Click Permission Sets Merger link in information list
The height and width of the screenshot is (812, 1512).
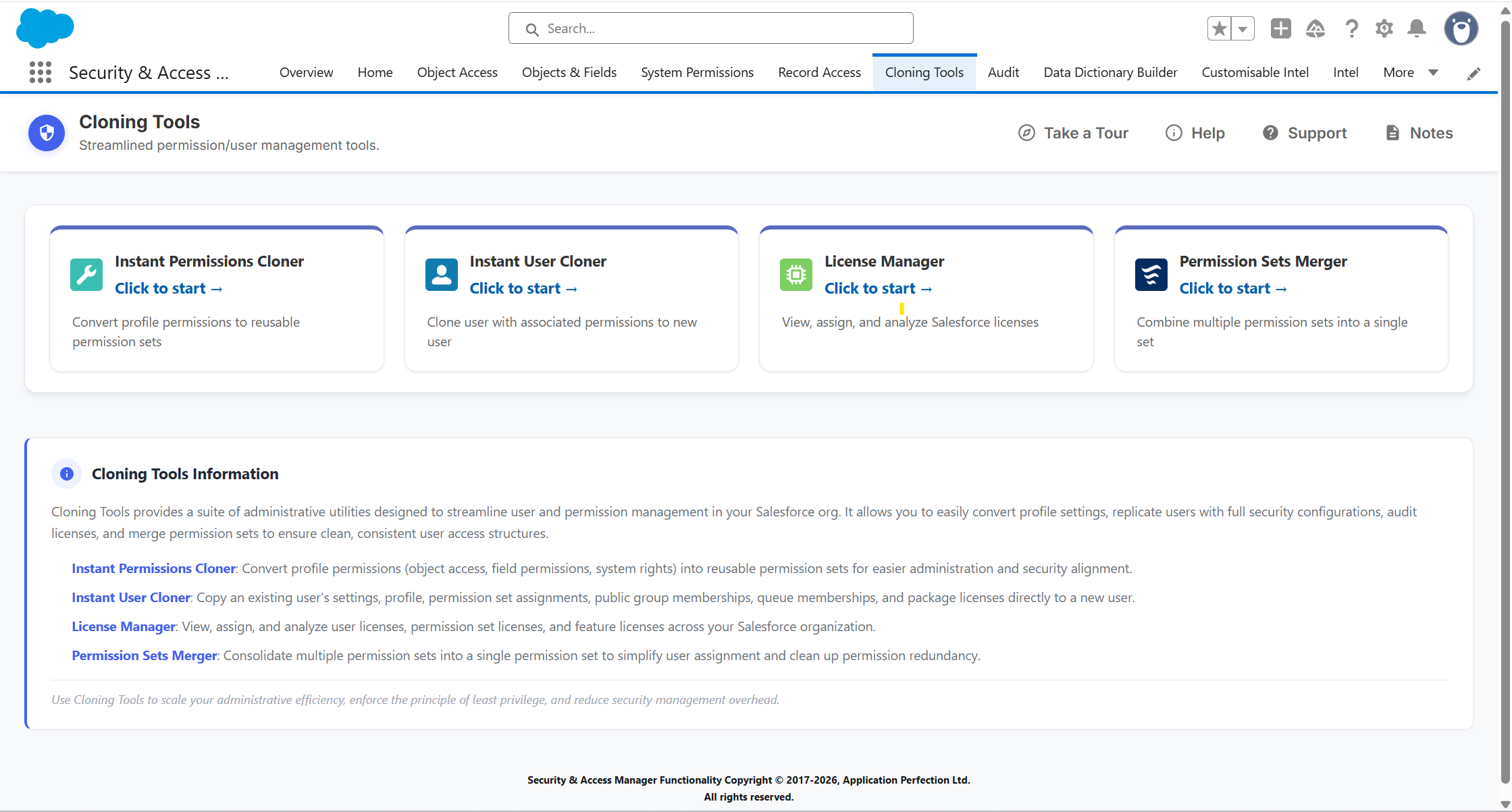click(145, 655)
